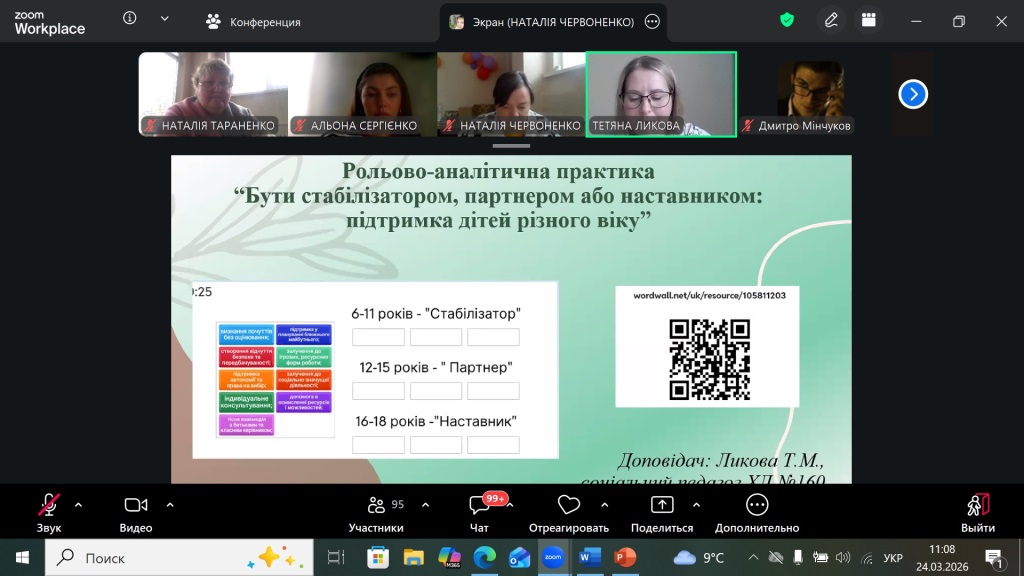Show next participants with blue arrow button

click(x=912, y=94)
